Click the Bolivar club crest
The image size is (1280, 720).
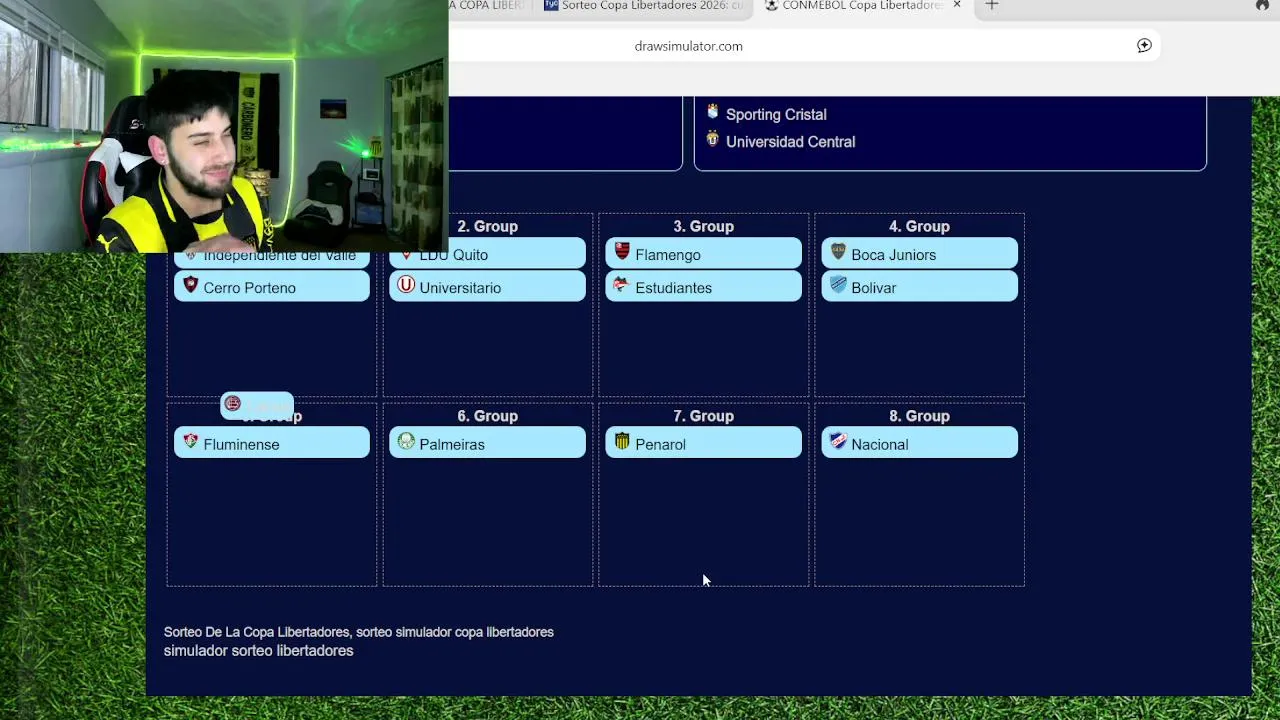(x=838, y=285)
